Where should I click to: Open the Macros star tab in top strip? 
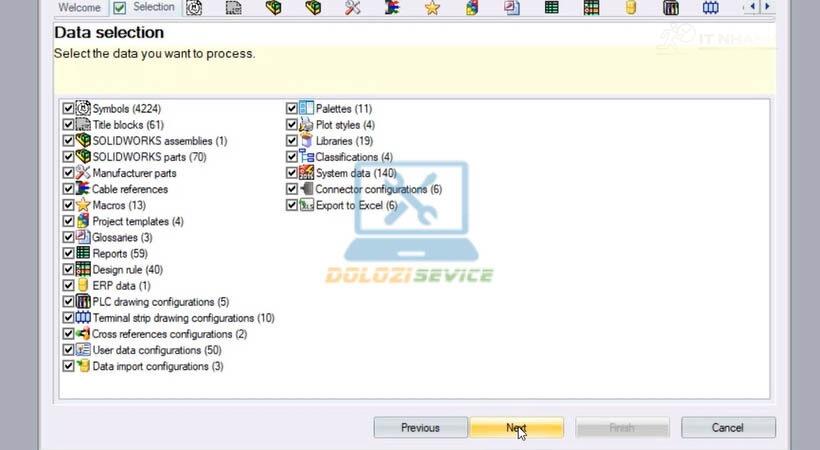click(x=431, y=8)
